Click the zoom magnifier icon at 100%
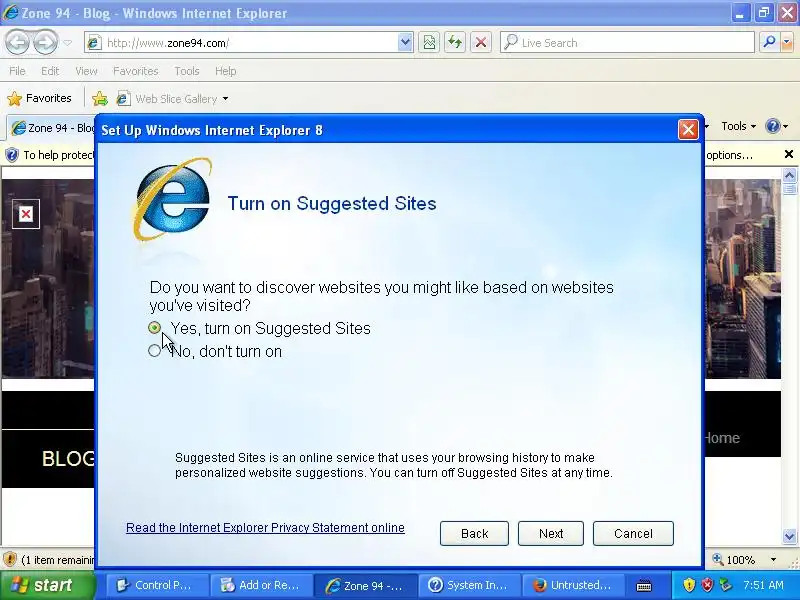800x600 pixels. (x=718, y=560)
